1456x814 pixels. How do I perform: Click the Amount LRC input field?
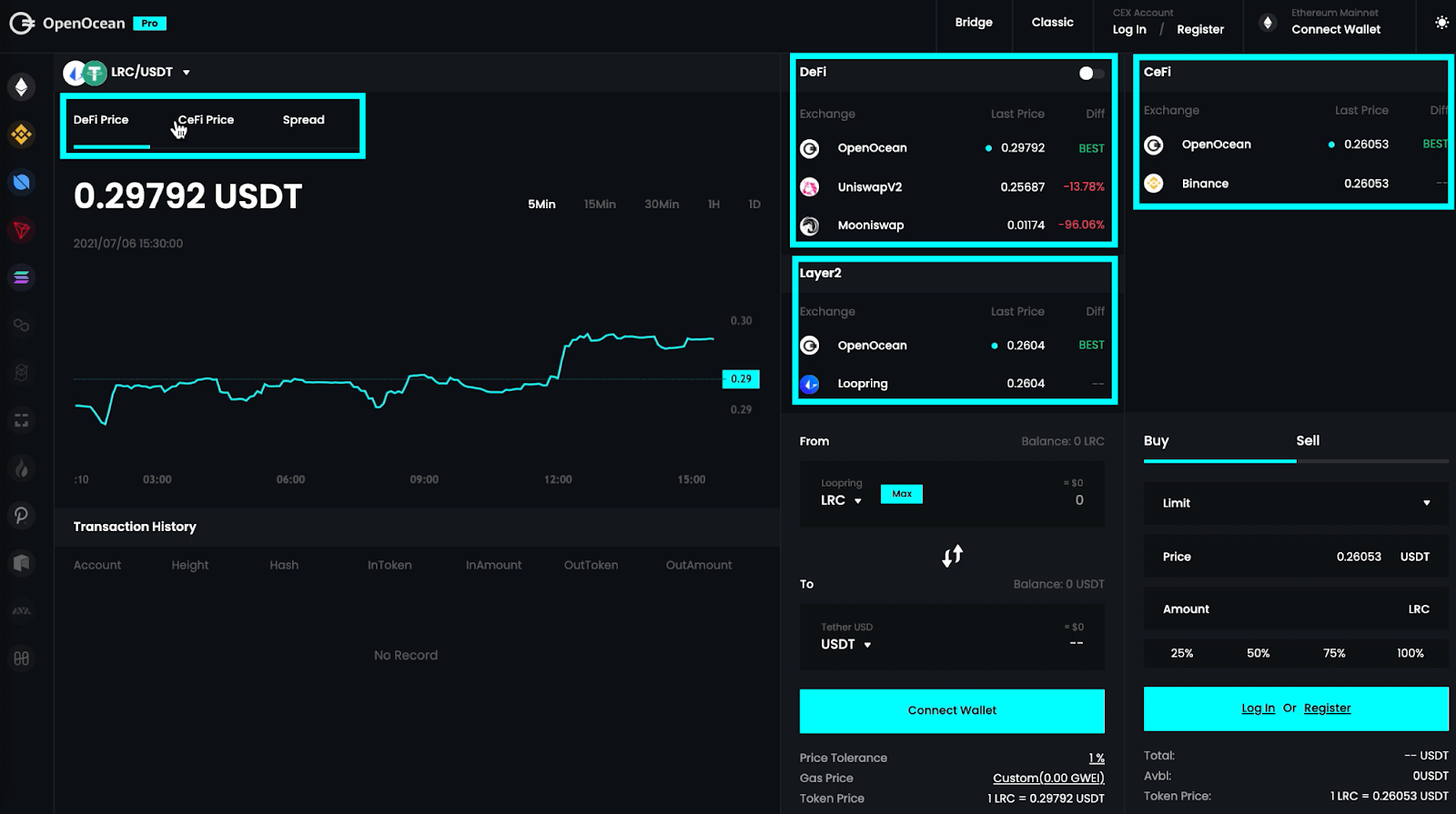[x=1296, y=609]
